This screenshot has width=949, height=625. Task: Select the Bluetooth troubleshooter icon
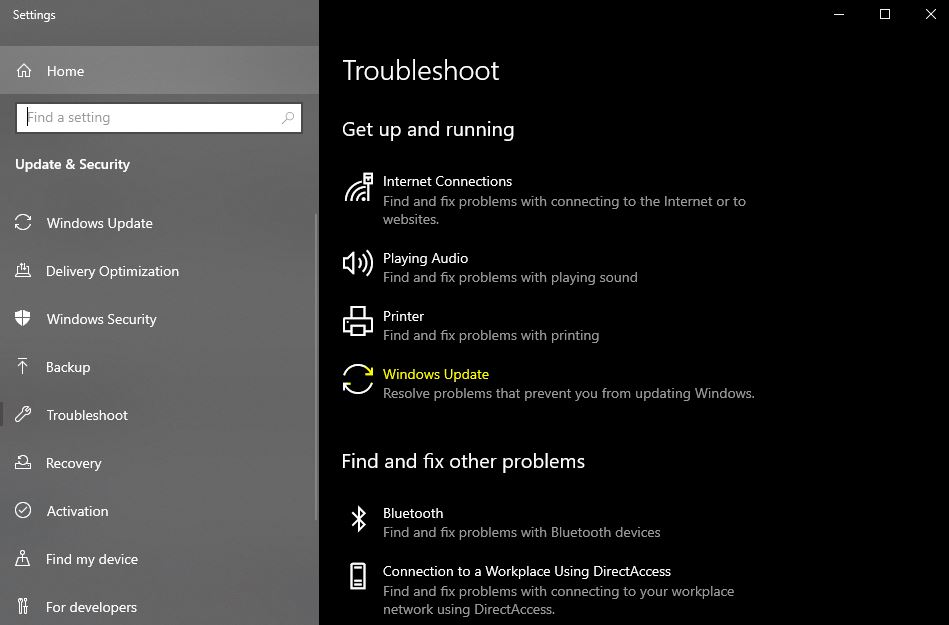[358, 519]
